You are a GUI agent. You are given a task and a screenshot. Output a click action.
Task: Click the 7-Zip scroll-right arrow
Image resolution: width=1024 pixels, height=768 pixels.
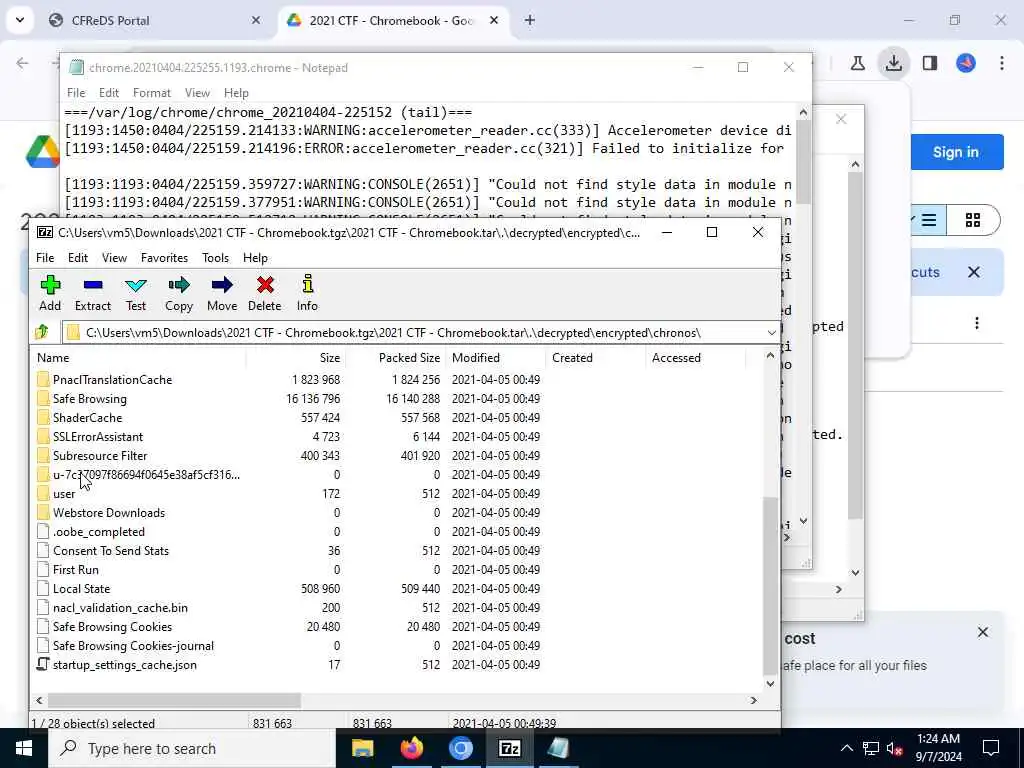pyautogui.click(x=753, y=700)
